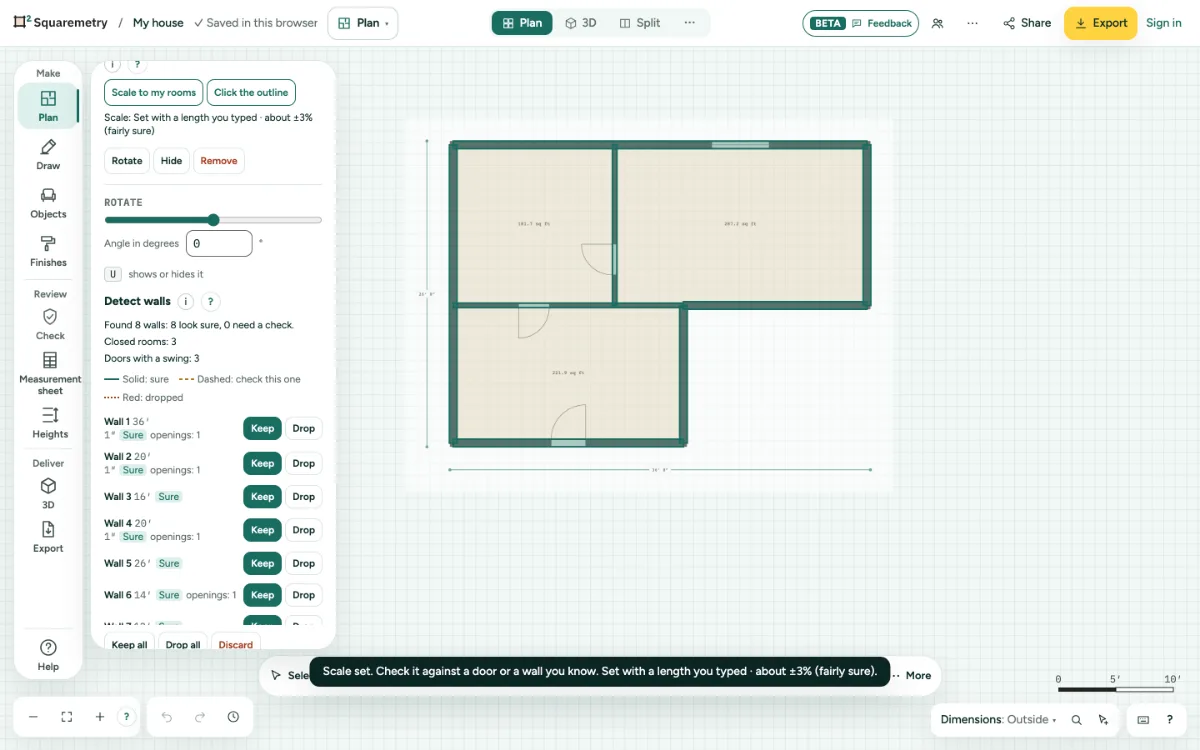Viewport: 1200px width, 750px height.
Task: Zoom out with the minus icon
Action: 33,717
